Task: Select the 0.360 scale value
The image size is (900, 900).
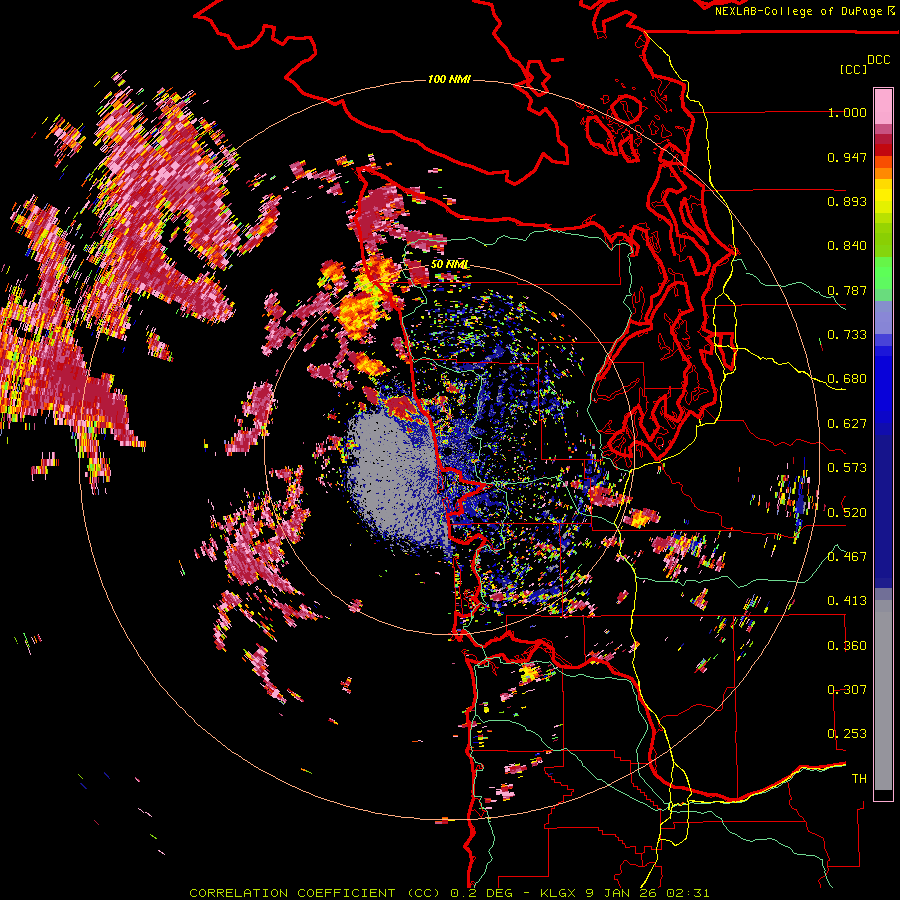Action: (x=847, y=645)
